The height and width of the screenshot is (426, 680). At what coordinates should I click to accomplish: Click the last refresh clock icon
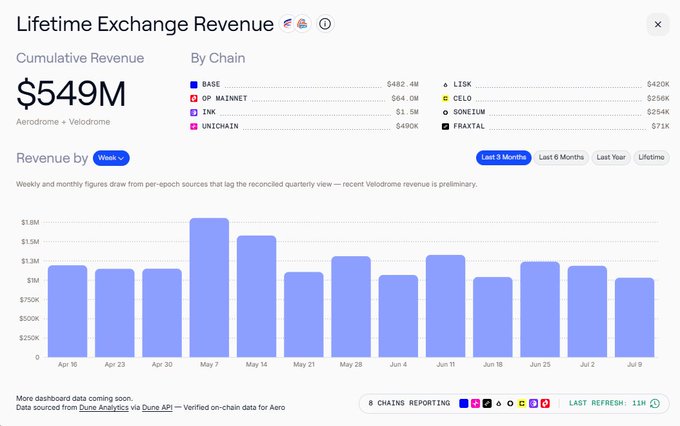655,403
